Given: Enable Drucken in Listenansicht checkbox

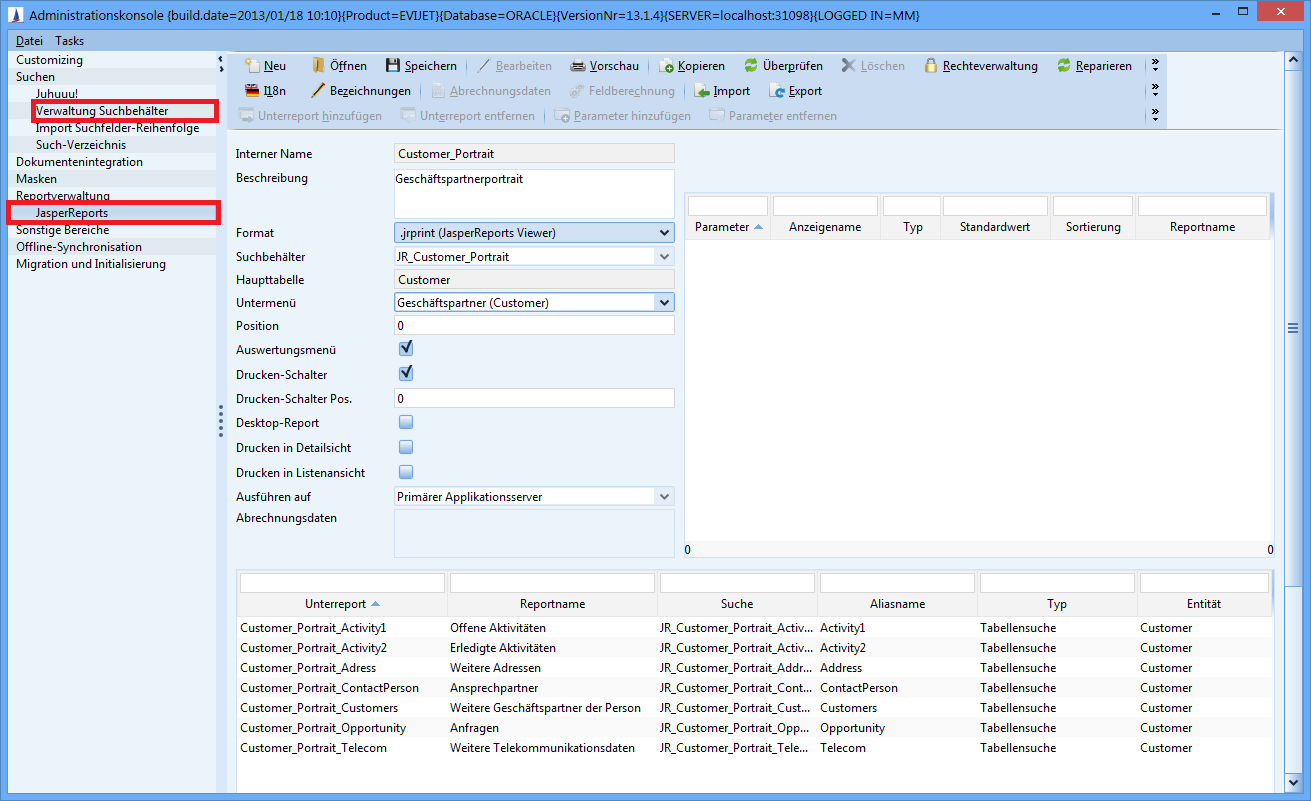Looking at the screenshot, I should (406, 472).
